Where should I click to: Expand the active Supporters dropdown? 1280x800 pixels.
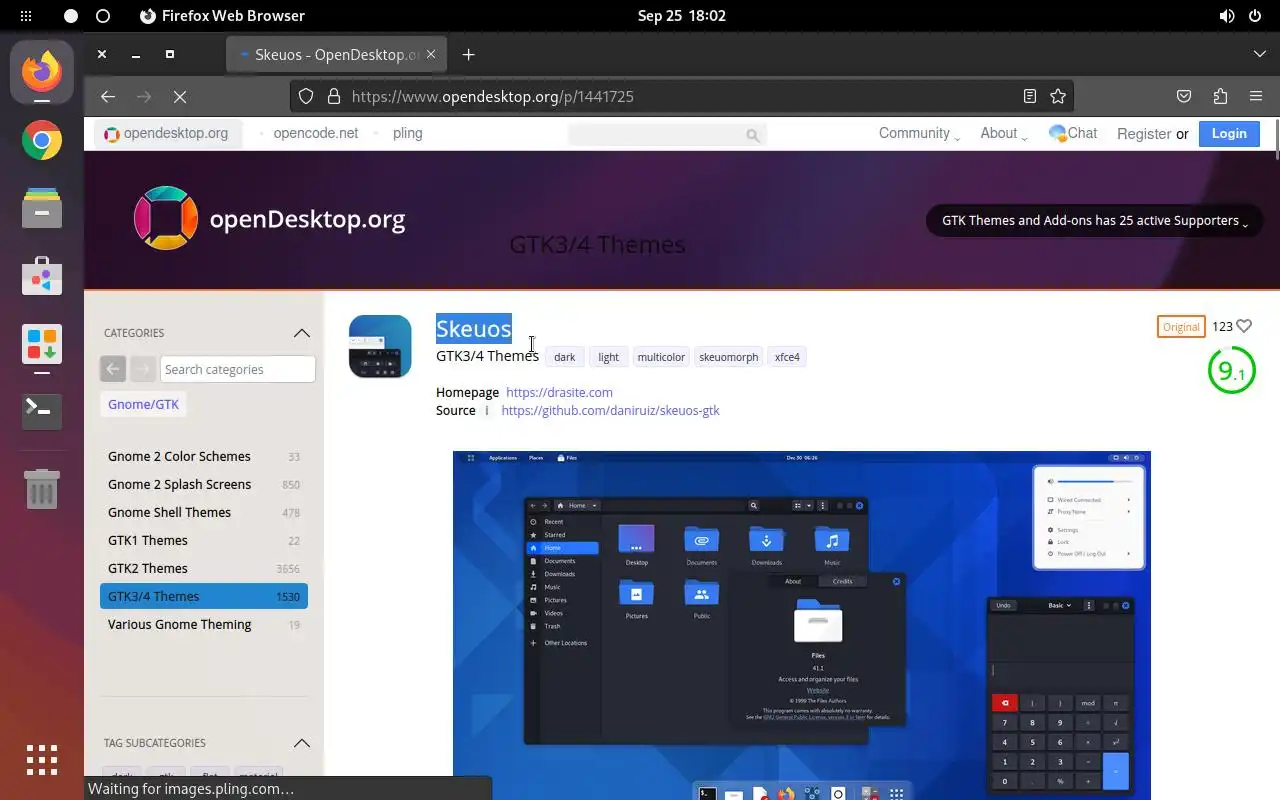tap(1095, 221)
